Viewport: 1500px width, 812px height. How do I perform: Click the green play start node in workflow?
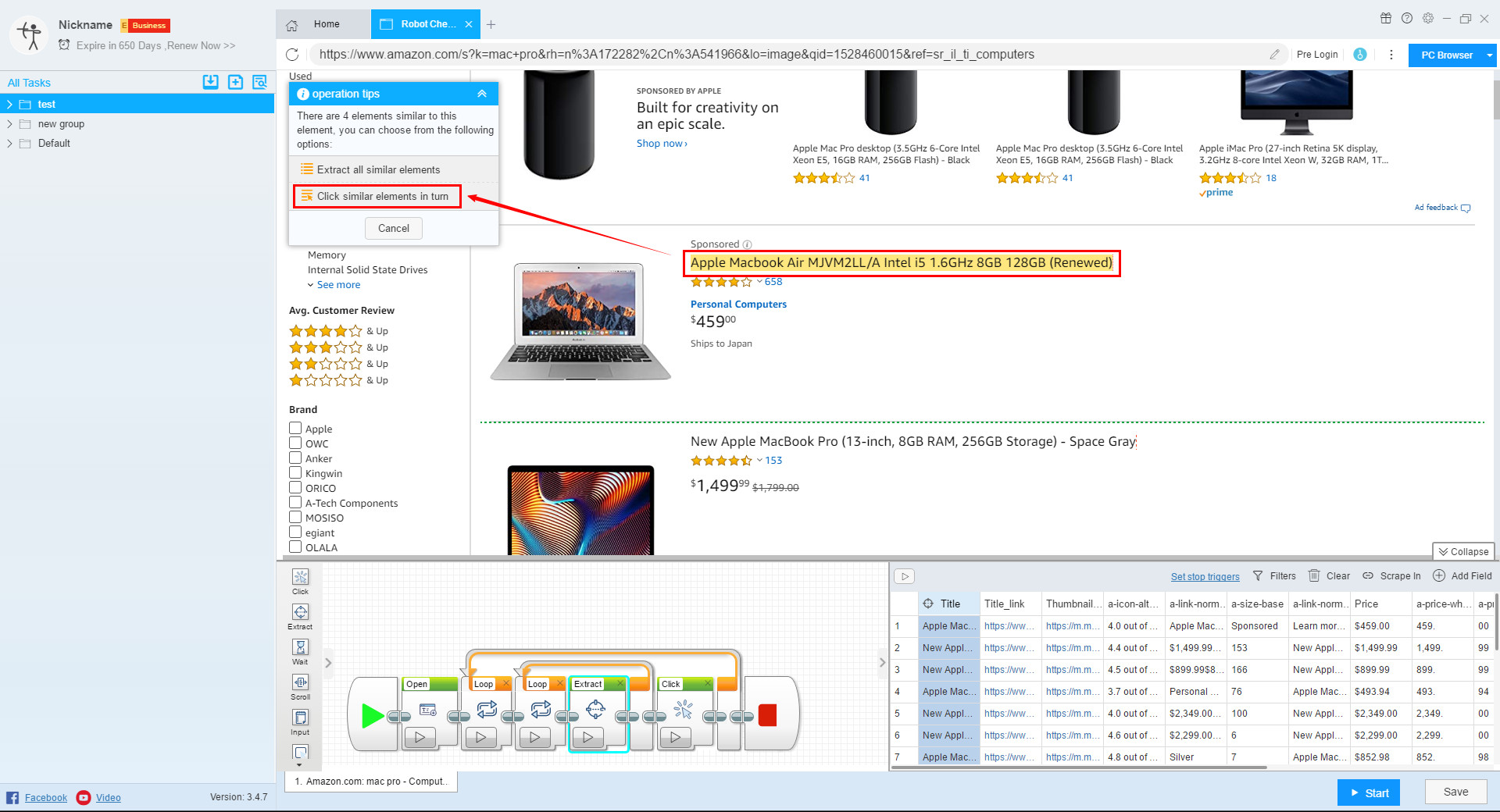tap(373, 715)
